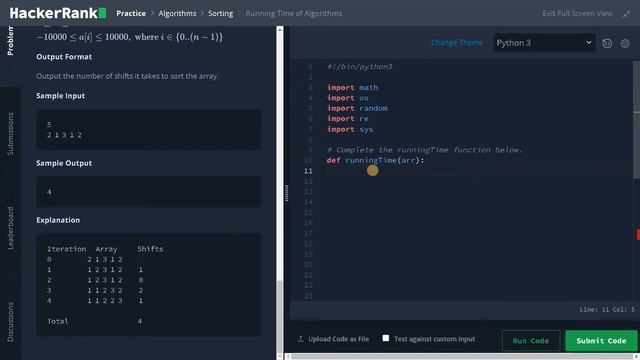The image size is (640, 360).
Task: Click Change Theme link
Action: click(x=457, y=42)
